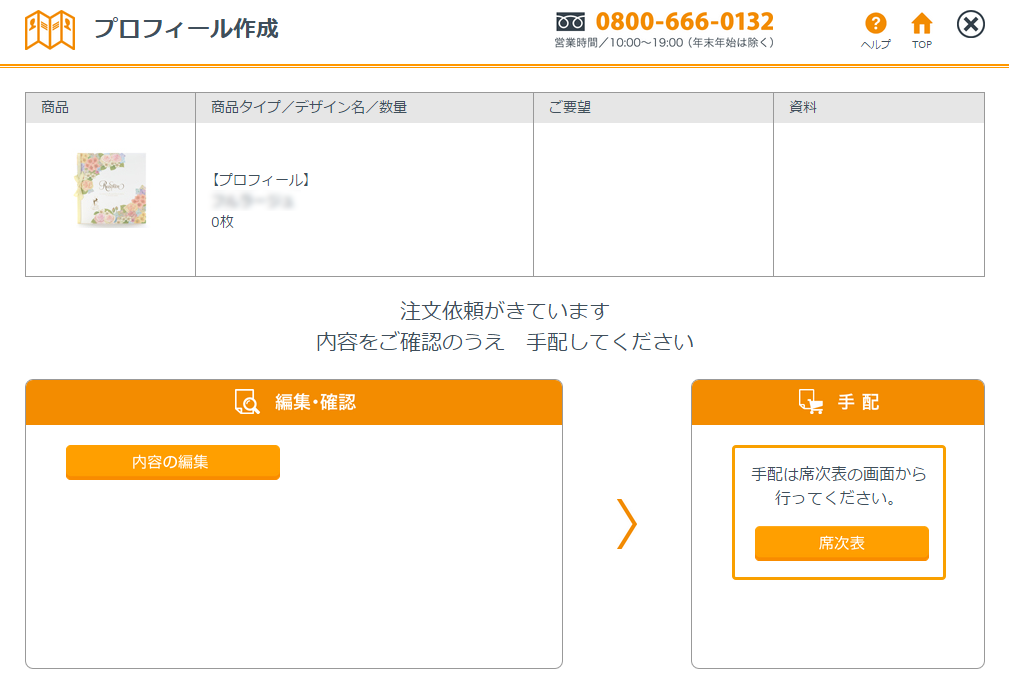This screenshot has height=688, width=1009.
Task: Click the orange right chevron arrow
Action: [x=626, y=523]
